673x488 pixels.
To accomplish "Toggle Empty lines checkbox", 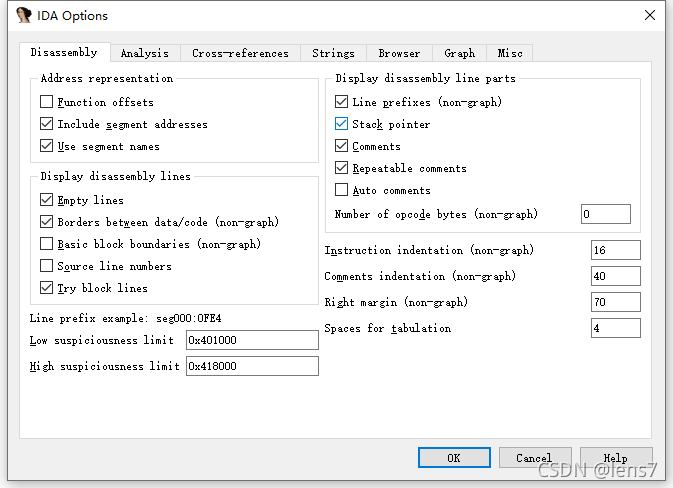I will coord(46,200).
